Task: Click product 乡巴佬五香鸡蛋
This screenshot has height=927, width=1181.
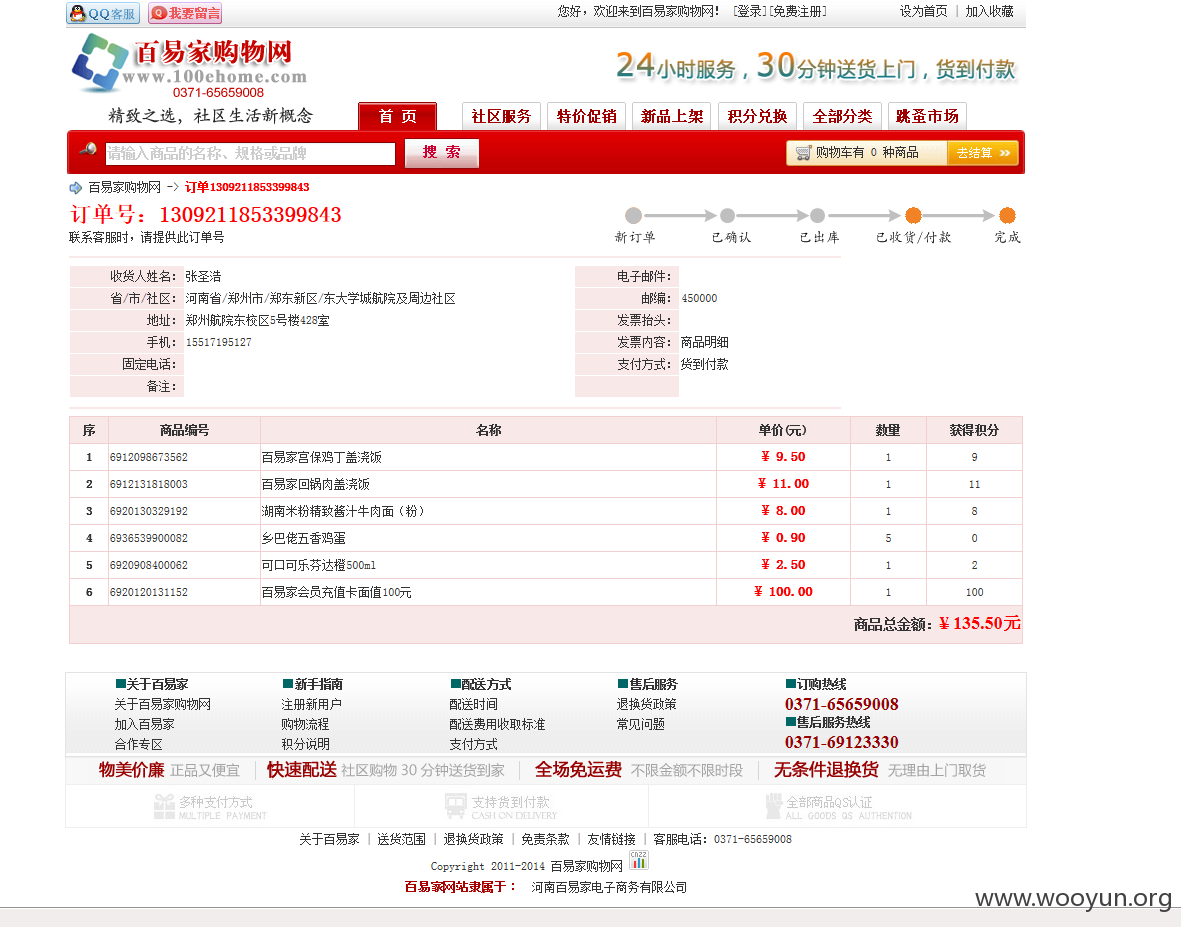Action: pyautogui.click(x=304, y=538)
